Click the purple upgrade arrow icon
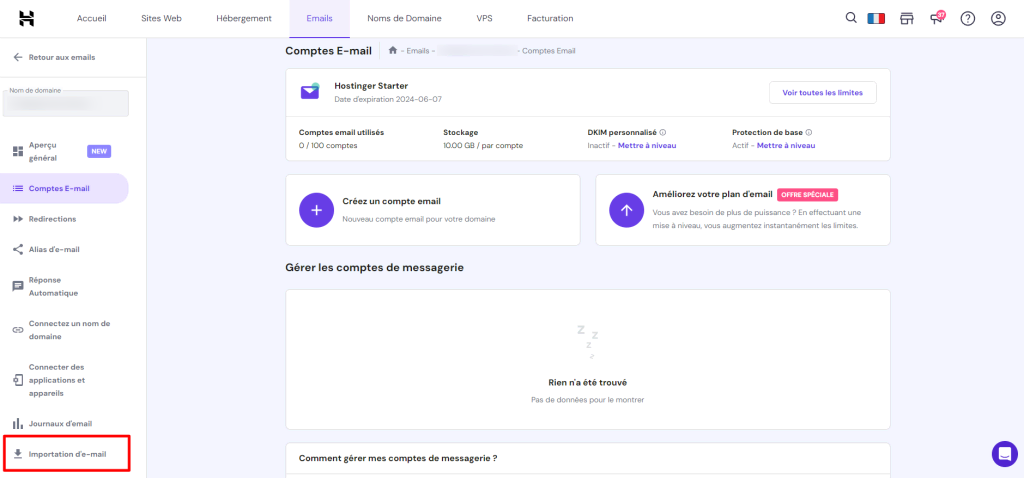The width and height of the screenshot is (1024, 478). click(626, 210)
